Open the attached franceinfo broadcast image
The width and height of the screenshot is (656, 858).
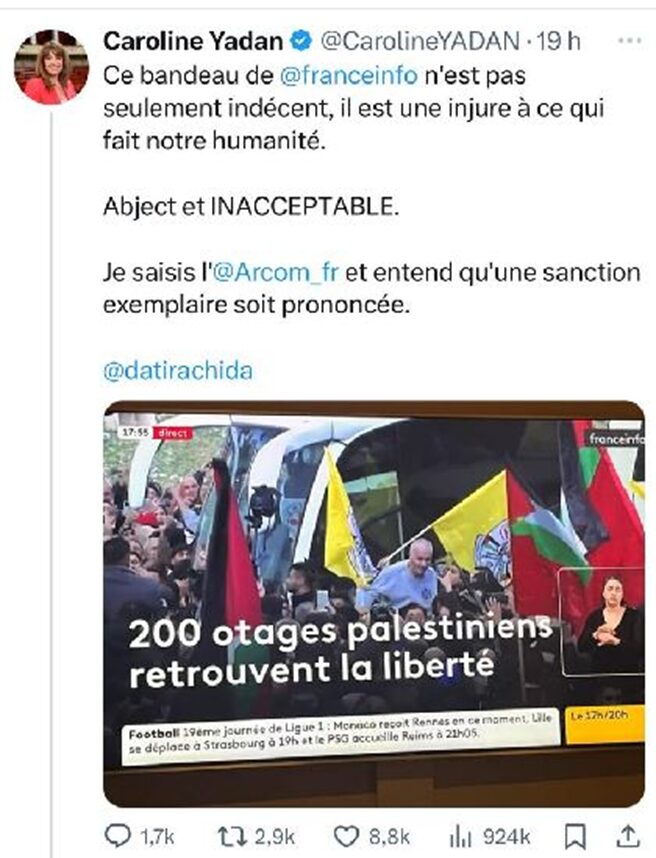pos(374,604)
